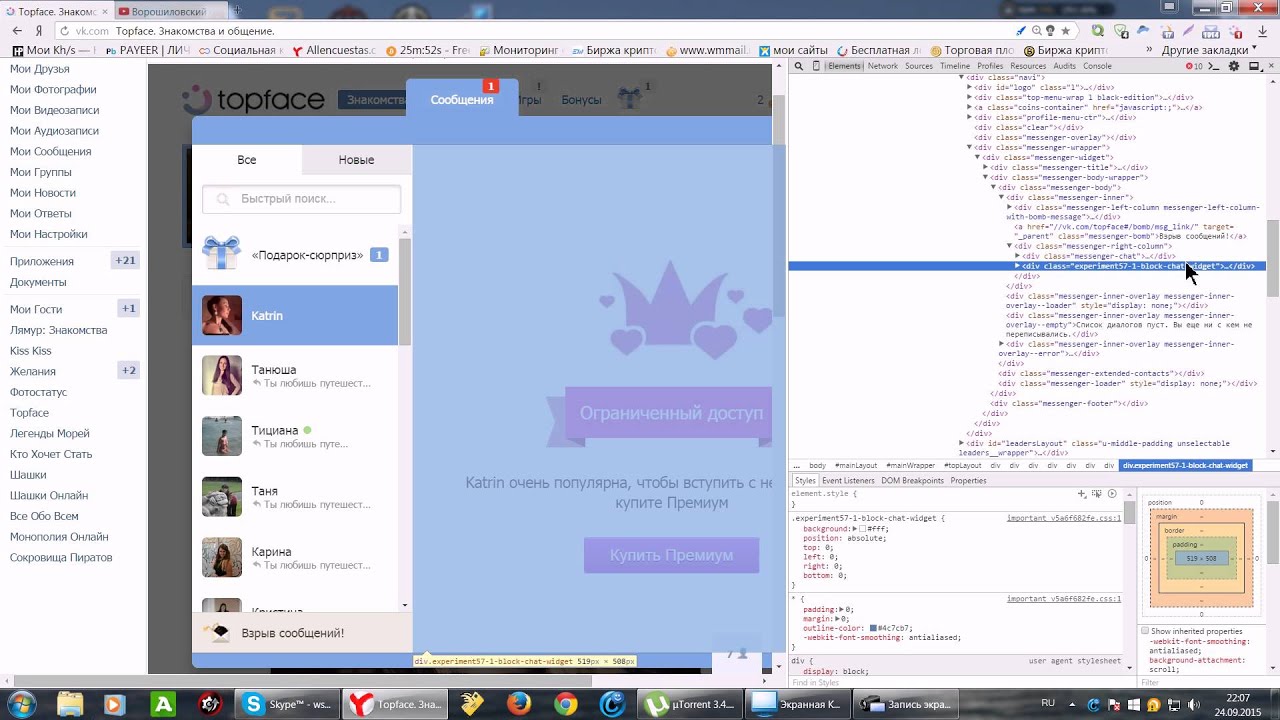Screen dimensions: 1280x720
Task: Open µTorrent from the taskbar
Action: coord(690,704)
